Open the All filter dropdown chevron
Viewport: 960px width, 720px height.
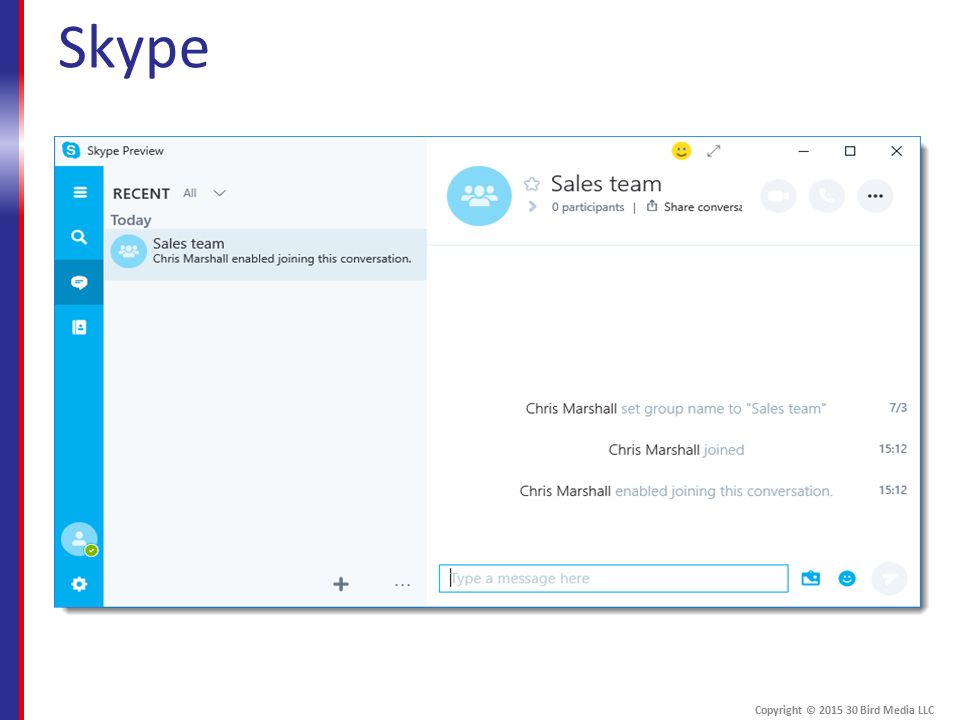[219, 193]
